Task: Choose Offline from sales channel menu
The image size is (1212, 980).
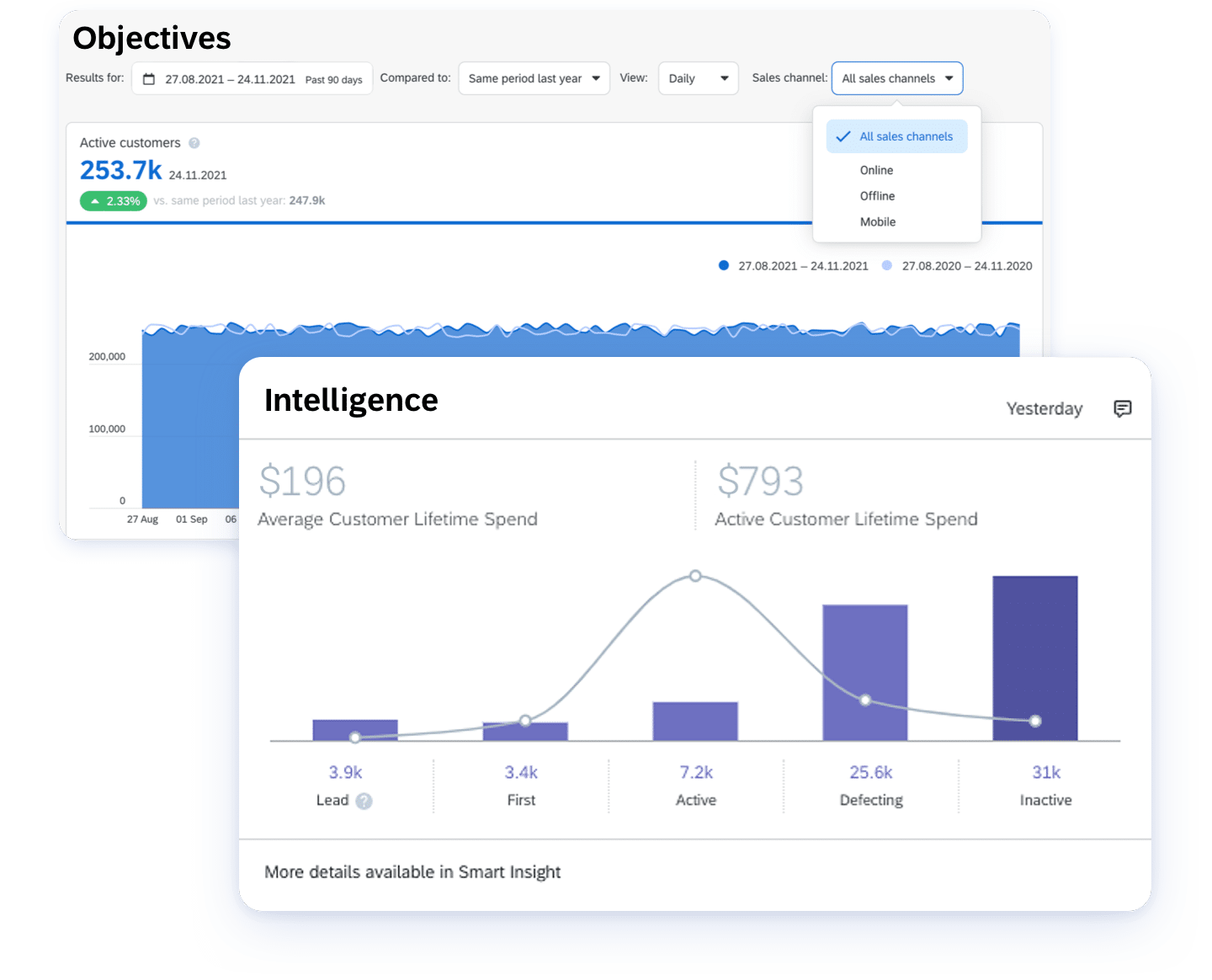Action: pos(877,196)
